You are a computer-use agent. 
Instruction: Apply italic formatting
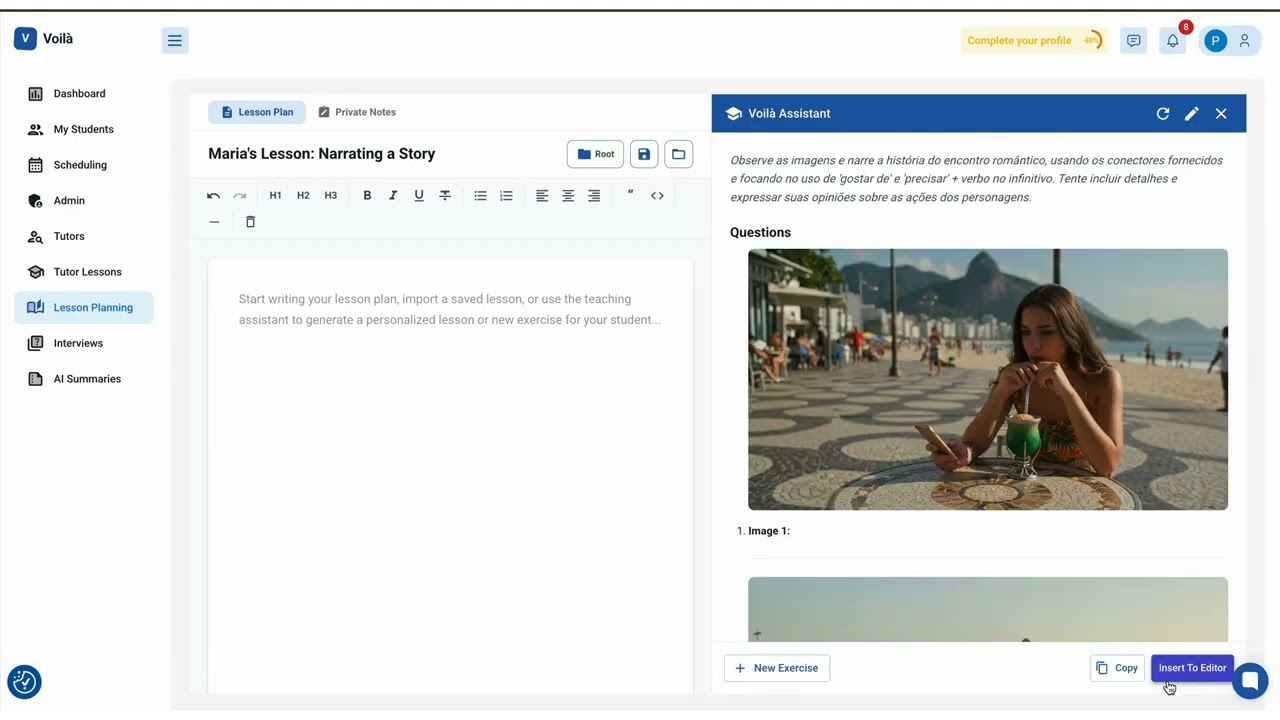393,196
